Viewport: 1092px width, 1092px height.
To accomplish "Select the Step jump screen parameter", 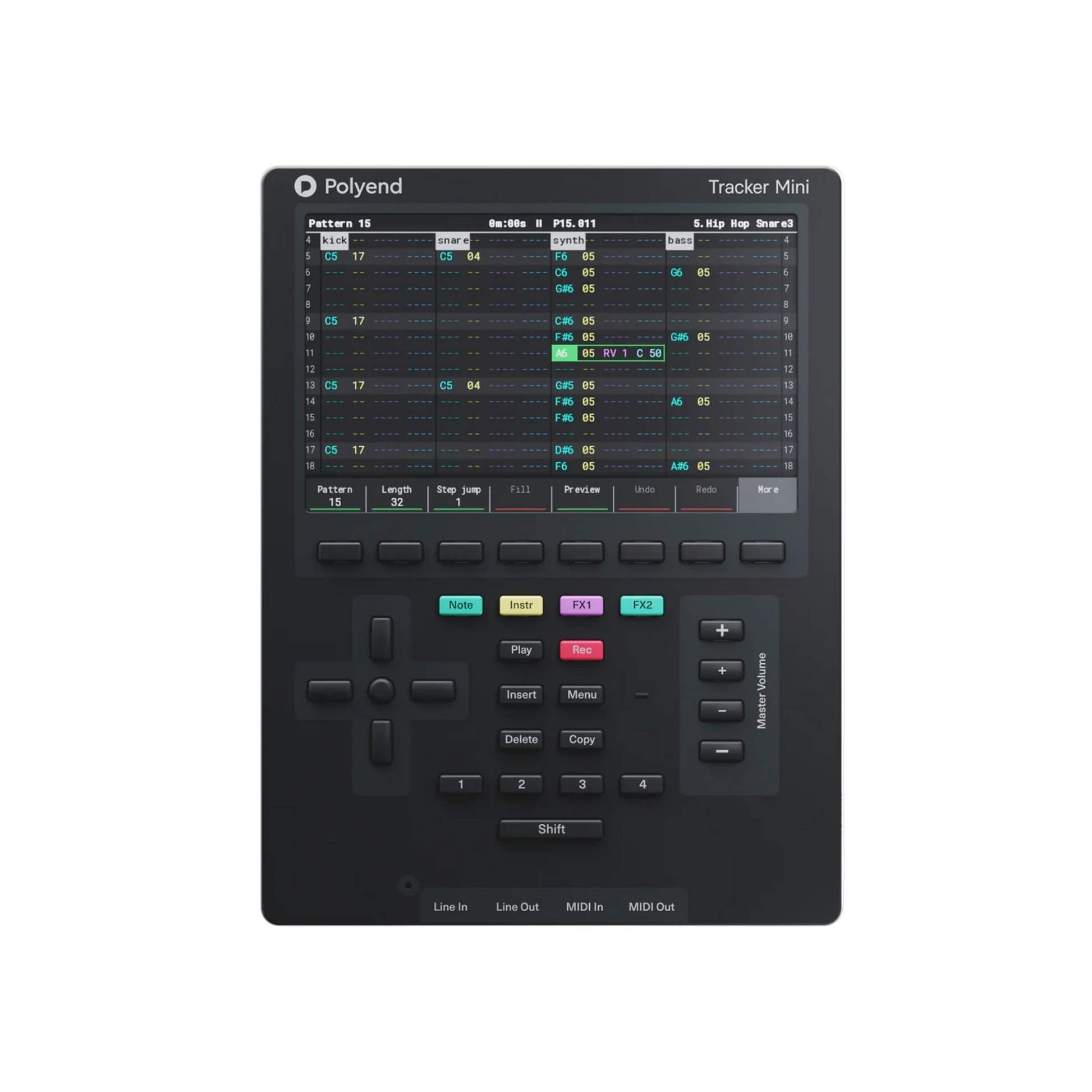I will pyautogui.click(x=458, y=495).
